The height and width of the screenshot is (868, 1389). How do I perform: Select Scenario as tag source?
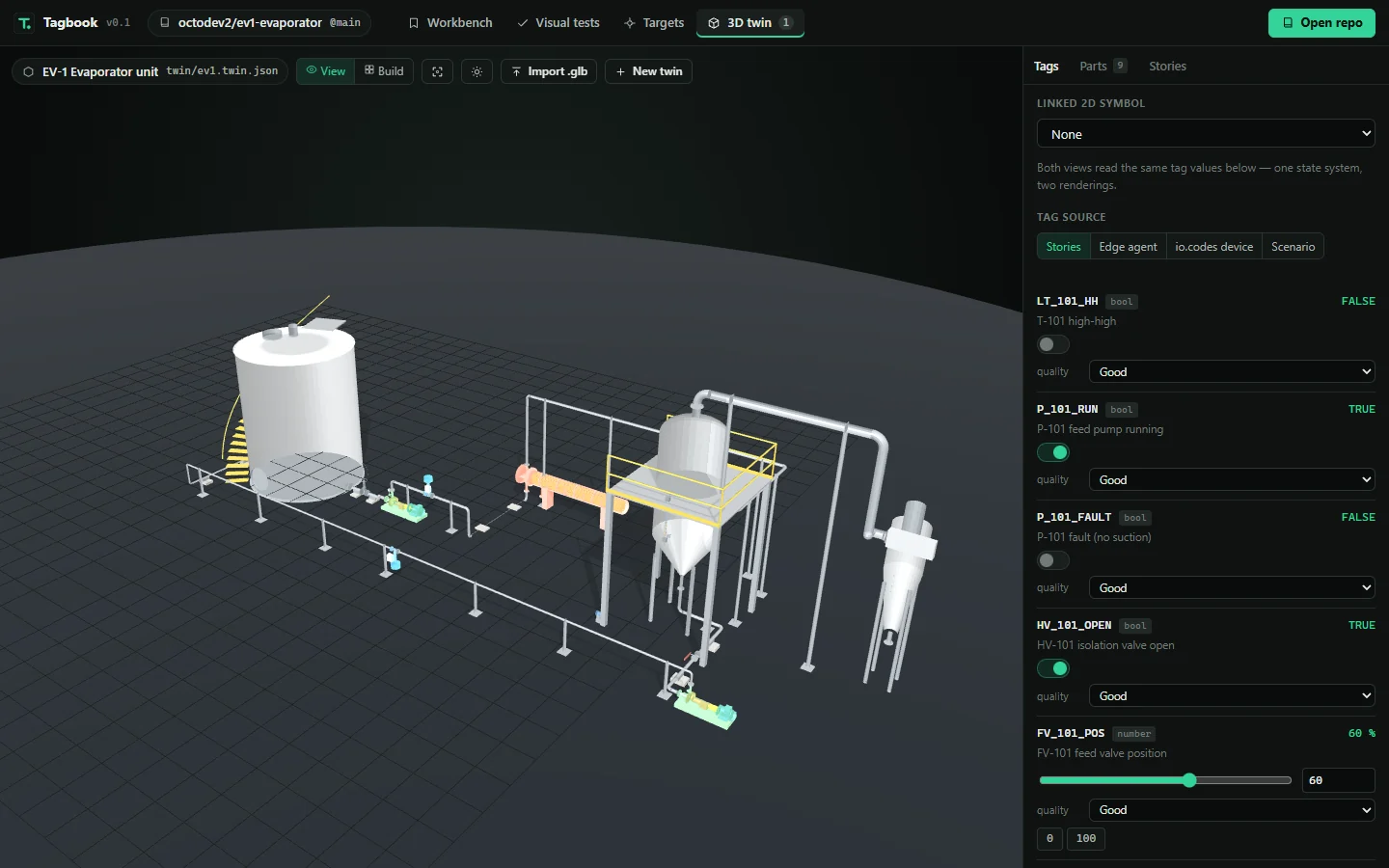[1293, 247]
